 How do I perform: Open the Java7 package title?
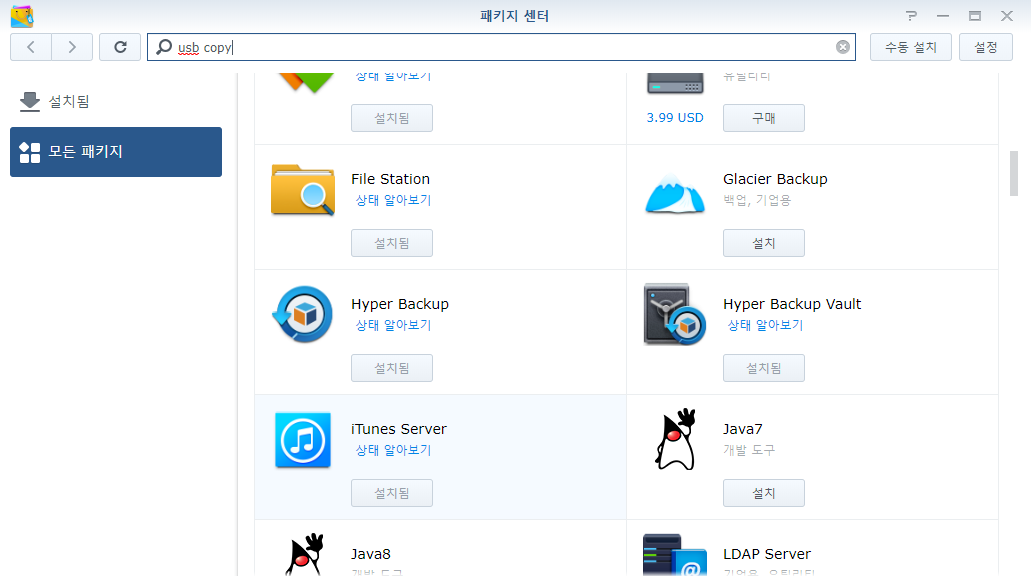[x=743, y=429]
